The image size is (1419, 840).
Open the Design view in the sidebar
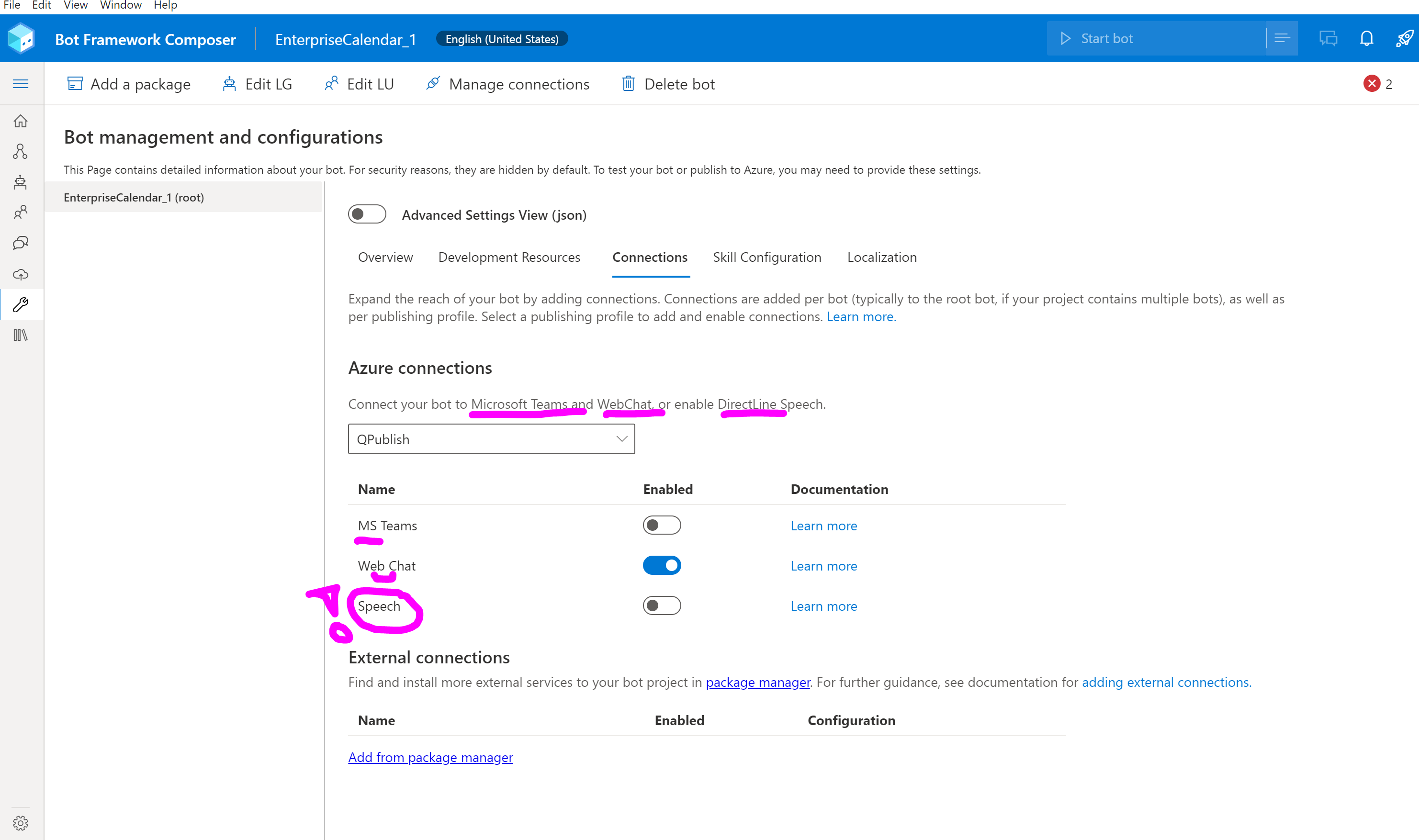pos(21,151)
